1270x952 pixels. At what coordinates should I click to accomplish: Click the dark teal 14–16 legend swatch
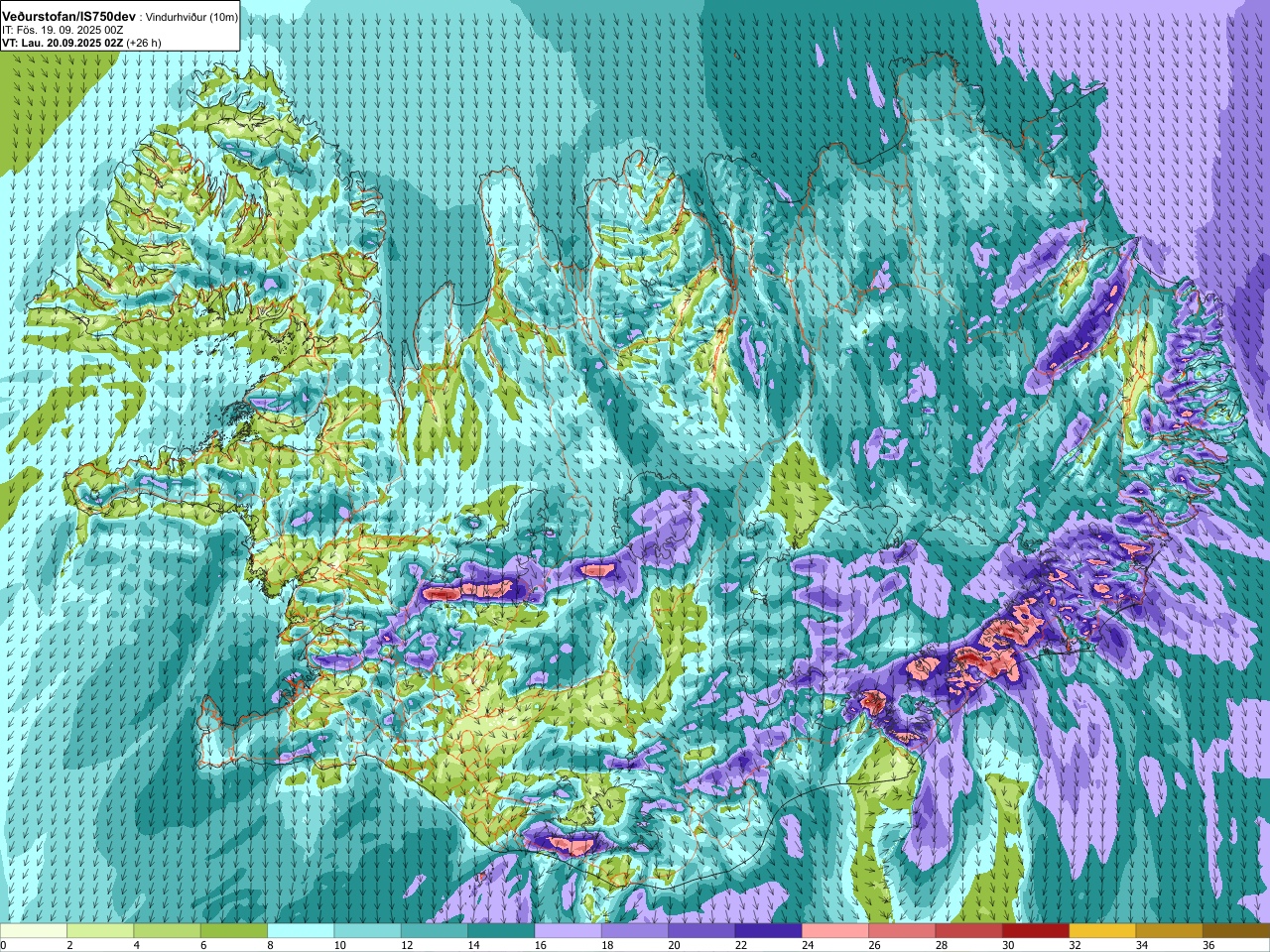pyautogui.click(x=501, y=931)
